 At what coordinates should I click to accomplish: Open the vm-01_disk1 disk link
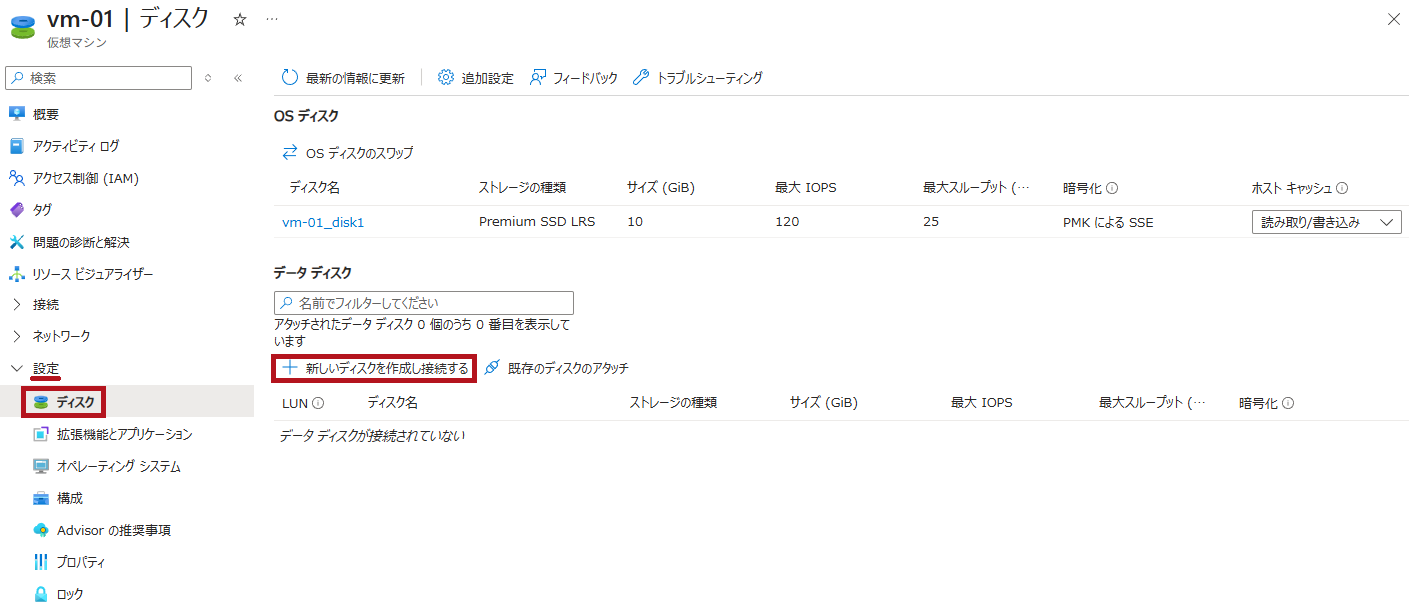coord(323,223)
